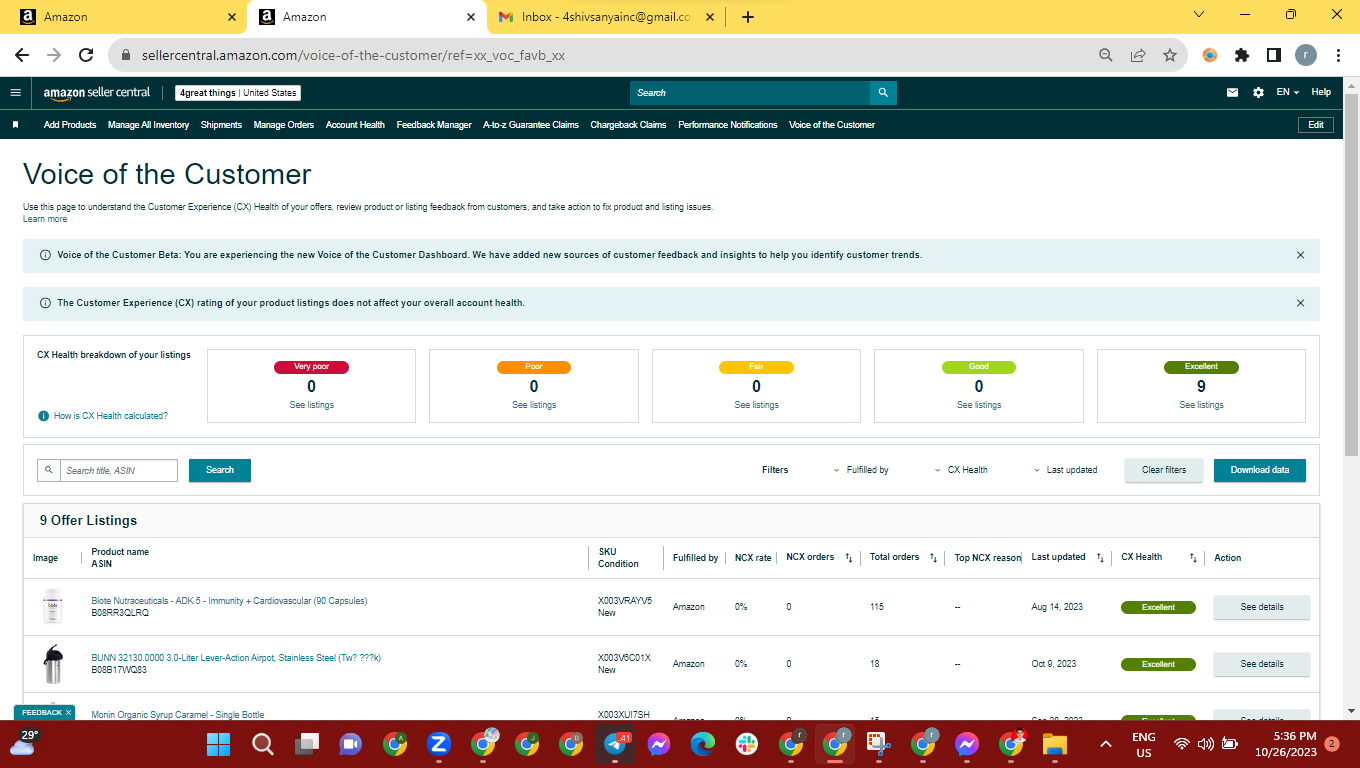This screenshot has width=1360, height=768.
Task: Show hidden icons in the system tray
Action: click(1106, 744)
